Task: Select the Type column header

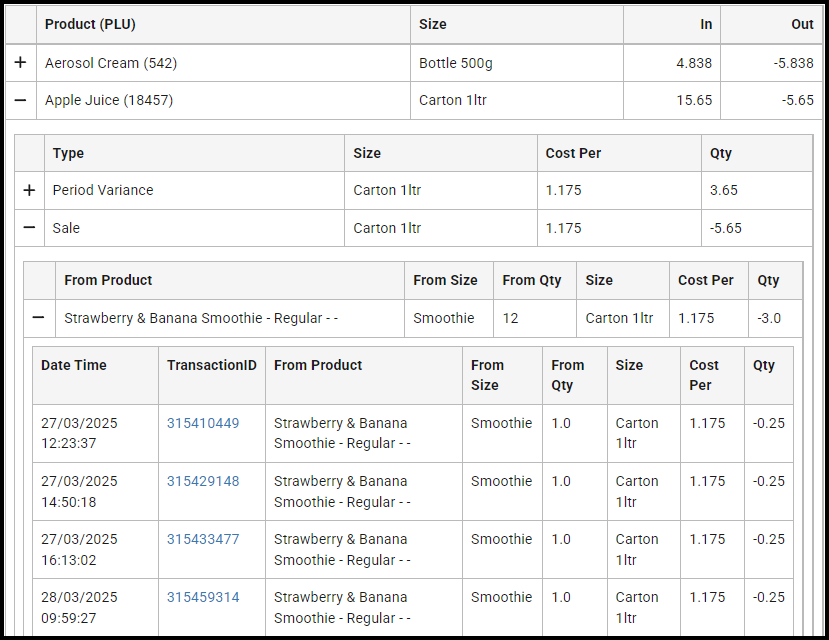Action: pos(68,153)
